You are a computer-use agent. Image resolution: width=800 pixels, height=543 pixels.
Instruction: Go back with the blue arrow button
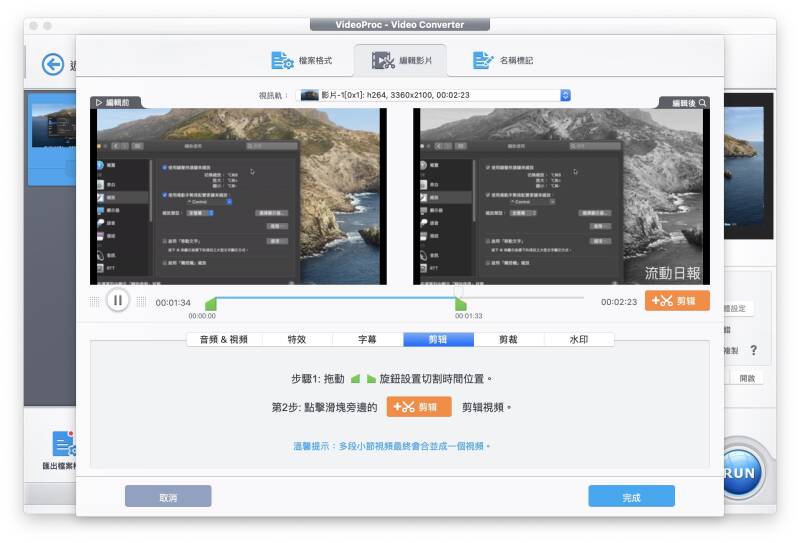click(53, 64)
